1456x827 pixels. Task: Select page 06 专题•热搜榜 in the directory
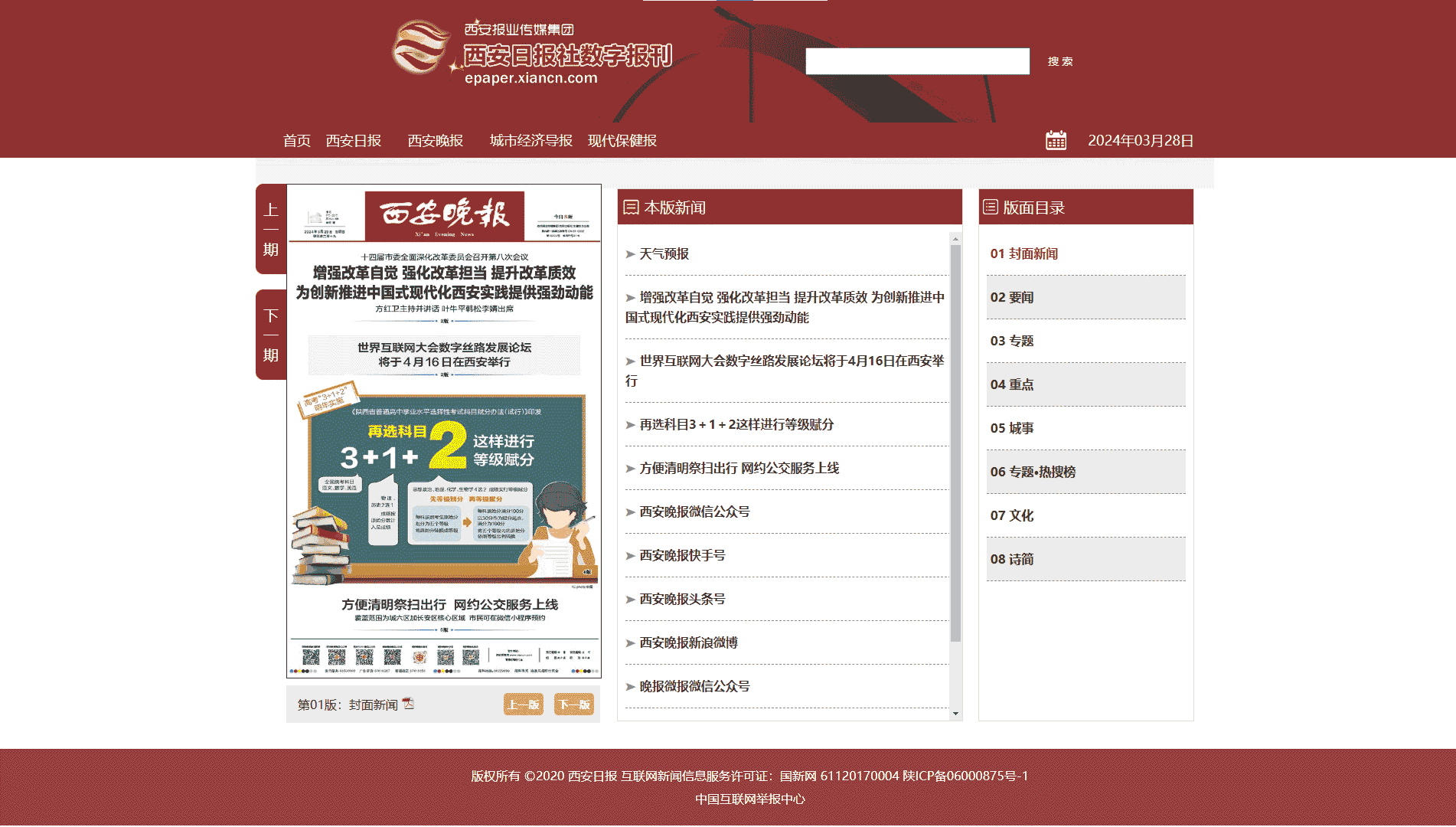[x=1085, y=472]
